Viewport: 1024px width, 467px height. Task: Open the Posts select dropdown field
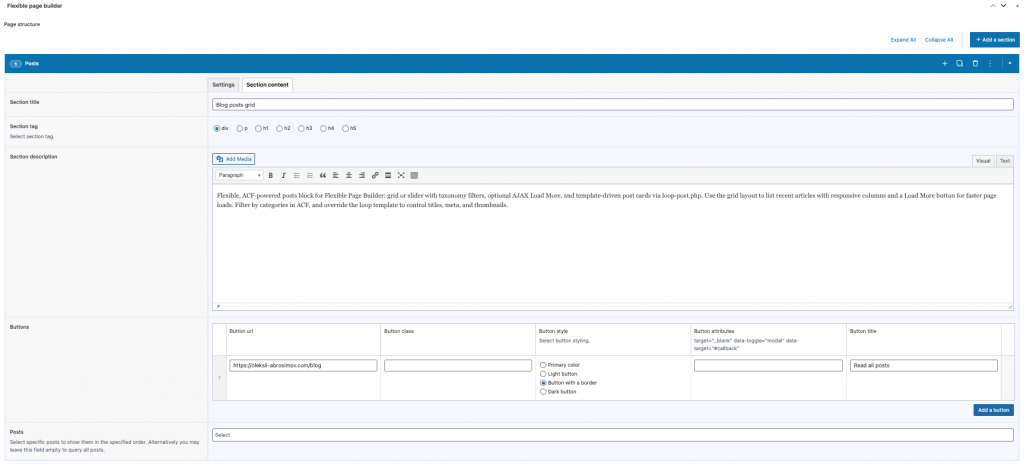[x=613, y=435]
